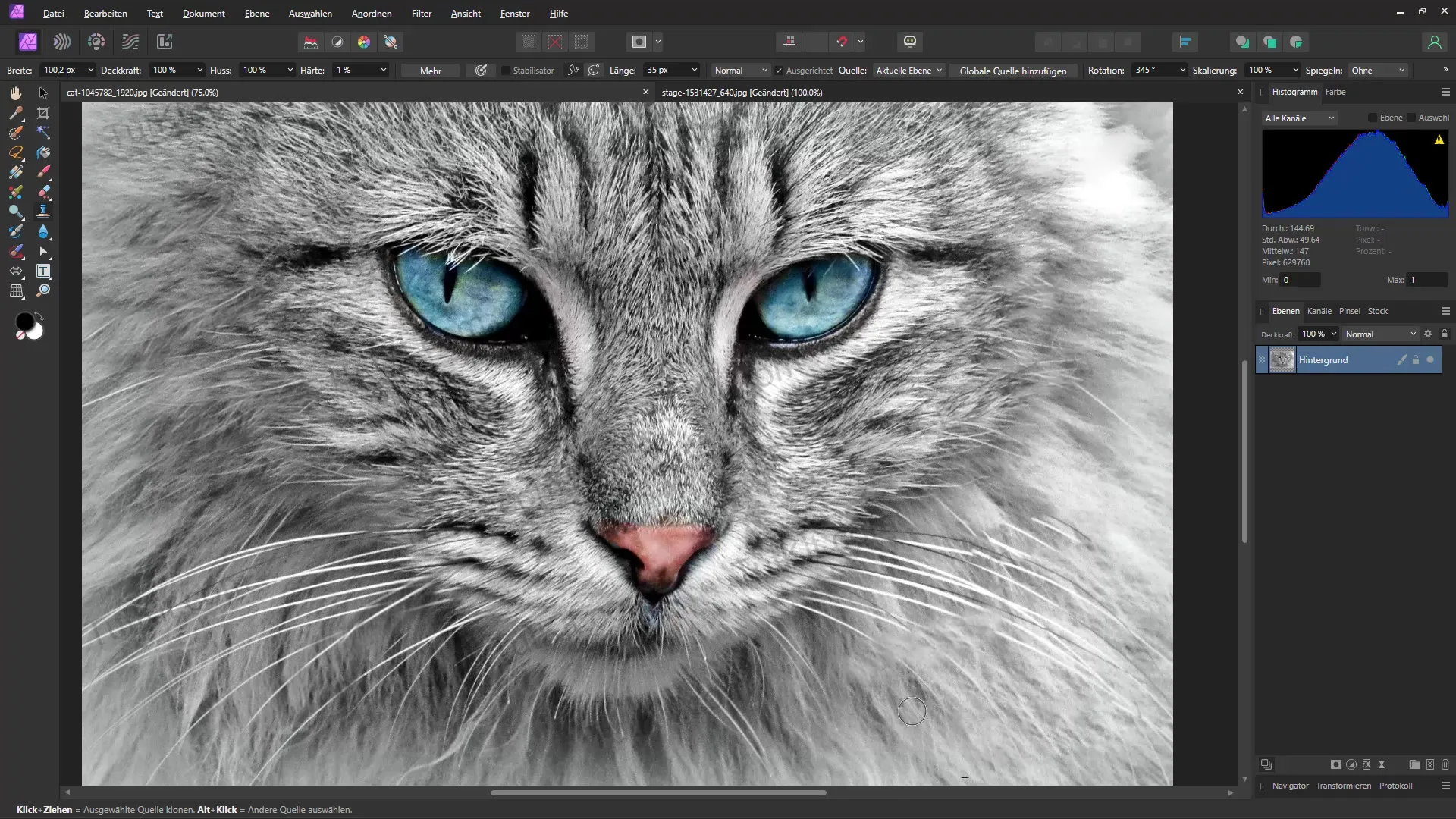
Task: Toggle lock button beside the layer blend mode
Action: 1445,334
